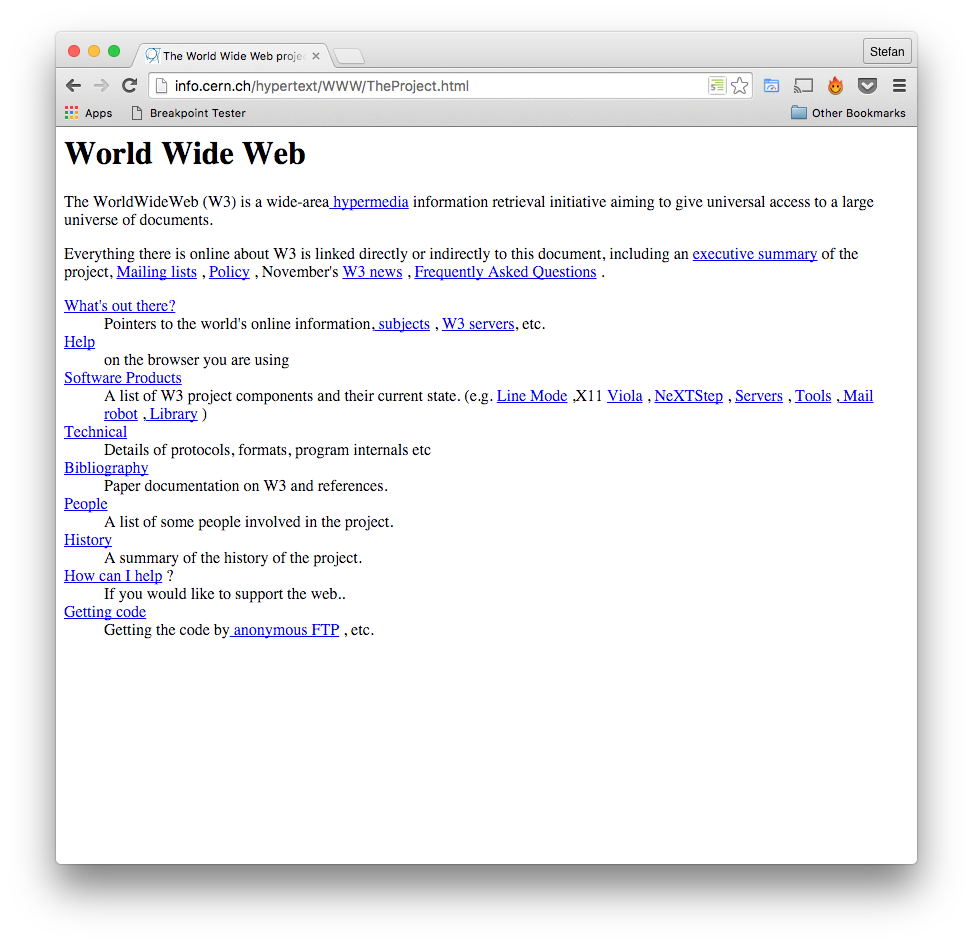Open the executive summary link

755,254
